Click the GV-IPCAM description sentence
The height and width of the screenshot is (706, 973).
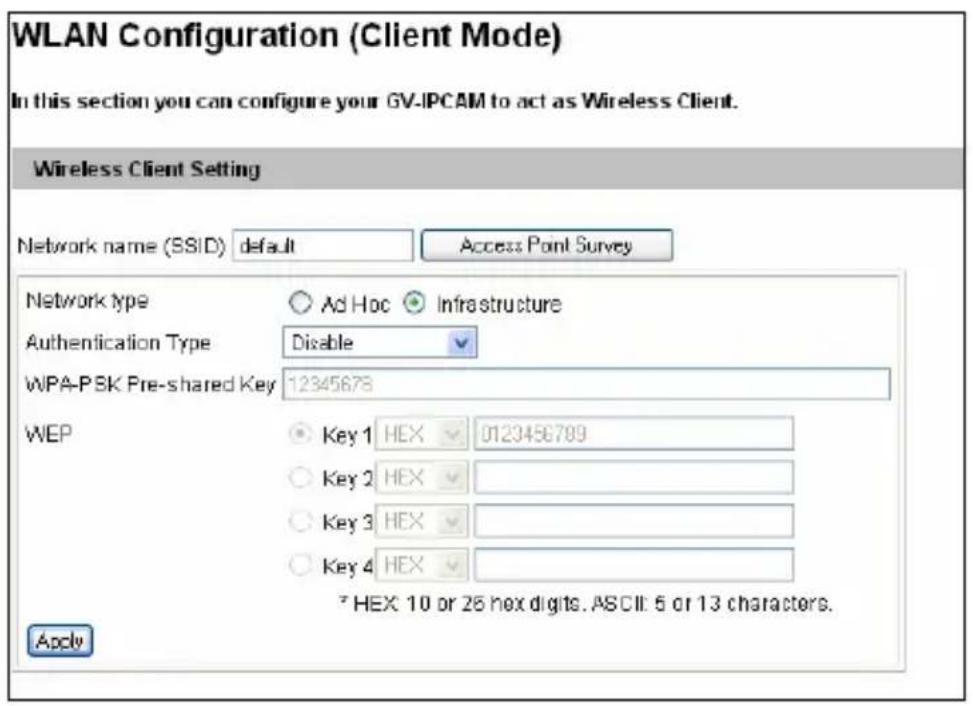375,101
